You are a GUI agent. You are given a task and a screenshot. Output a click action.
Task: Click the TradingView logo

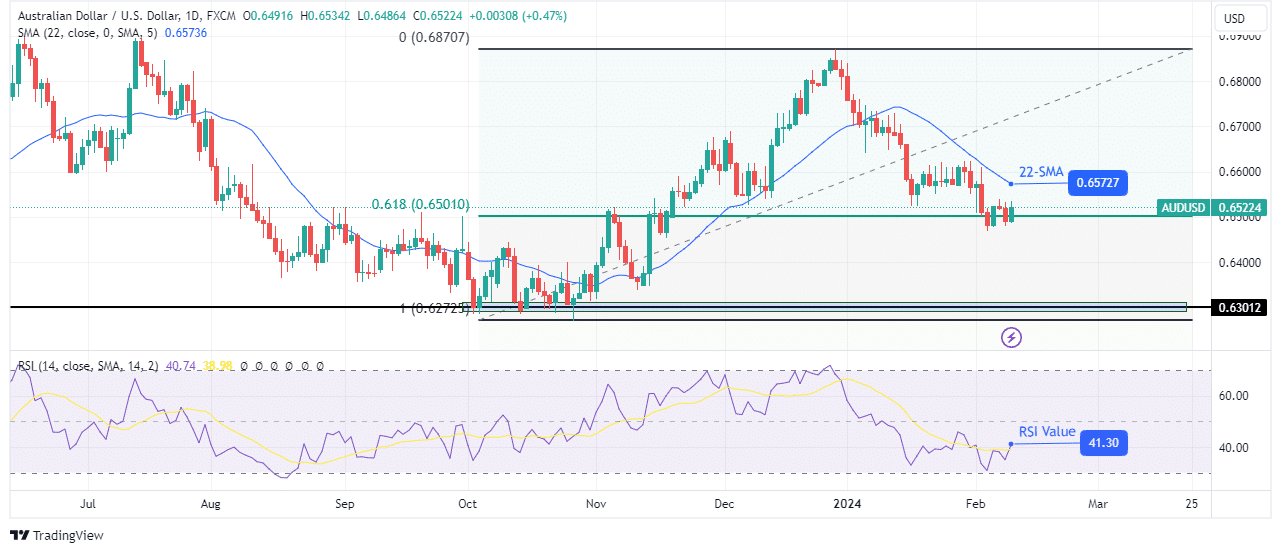click(x=57, y=535)
